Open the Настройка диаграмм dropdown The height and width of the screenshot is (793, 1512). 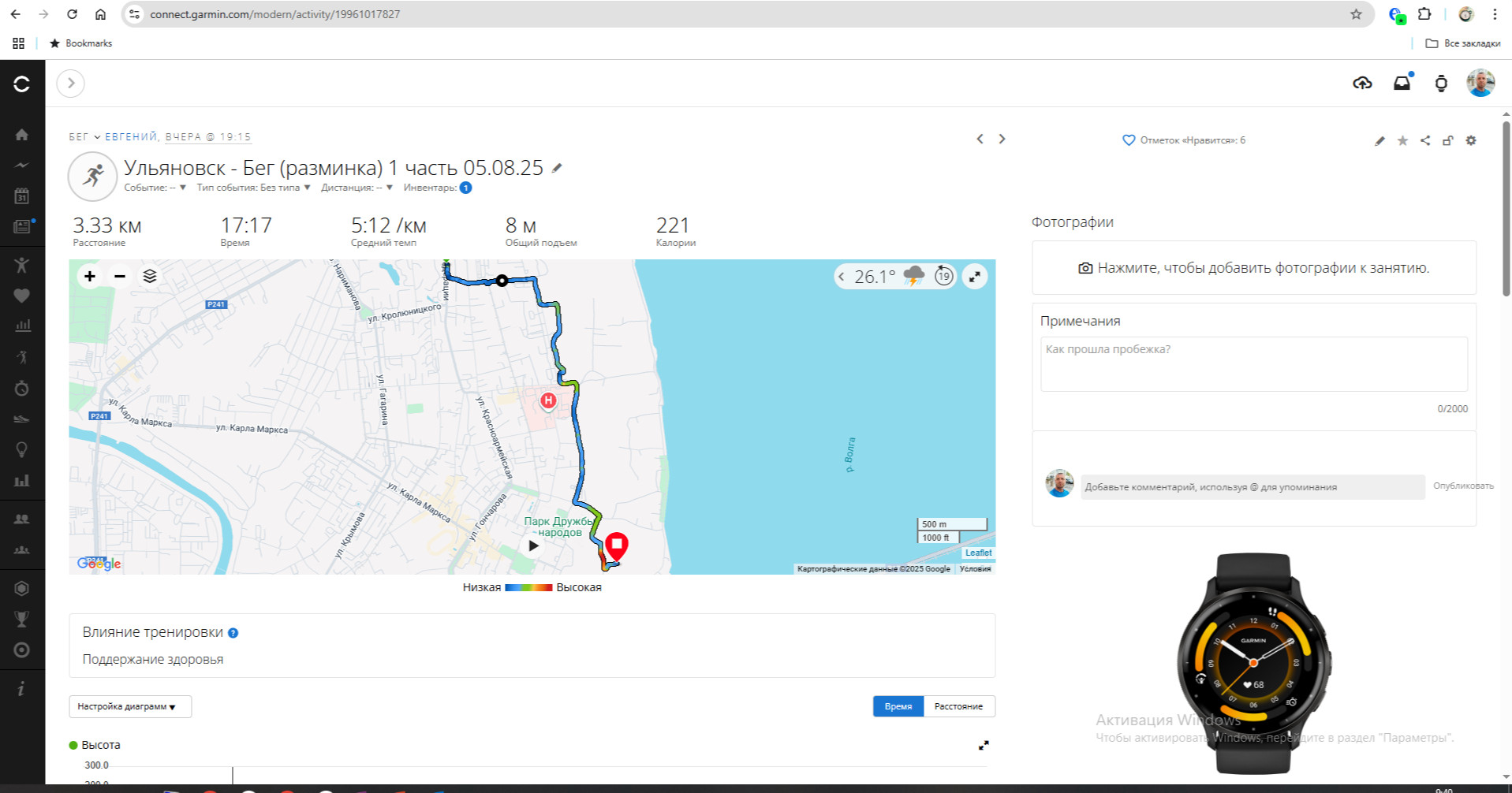click(130, 706)
